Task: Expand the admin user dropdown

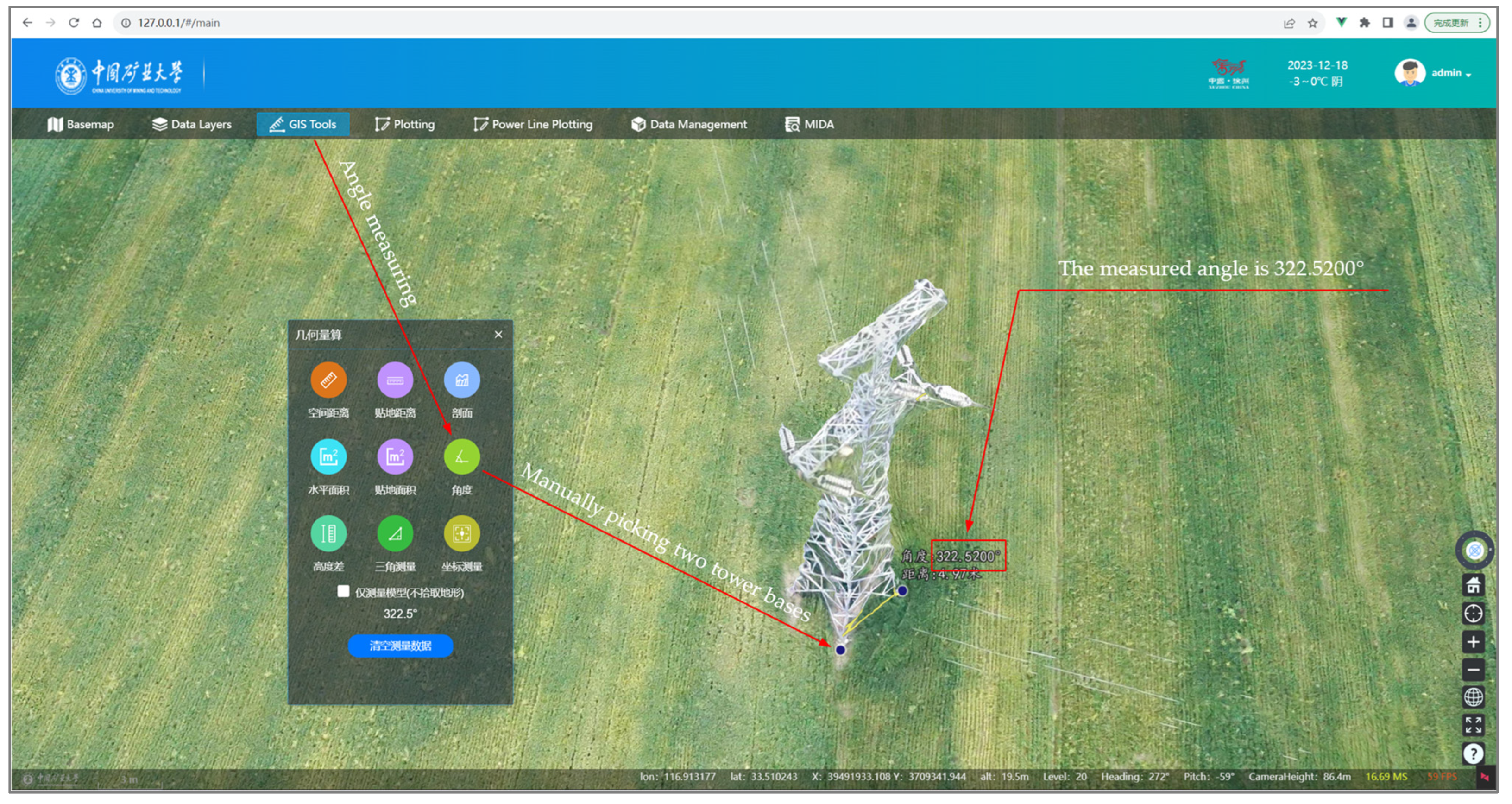Action: (x=1450, y=73)
